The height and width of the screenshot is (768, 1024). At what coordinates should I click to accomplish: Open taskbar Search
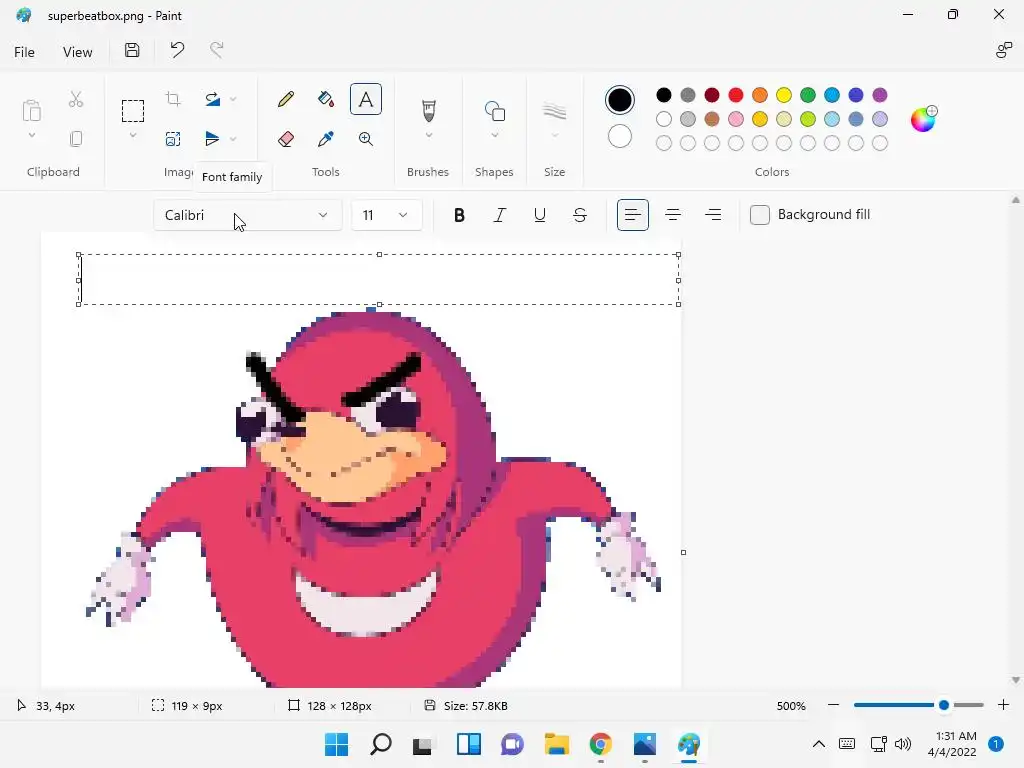[381, 744]
